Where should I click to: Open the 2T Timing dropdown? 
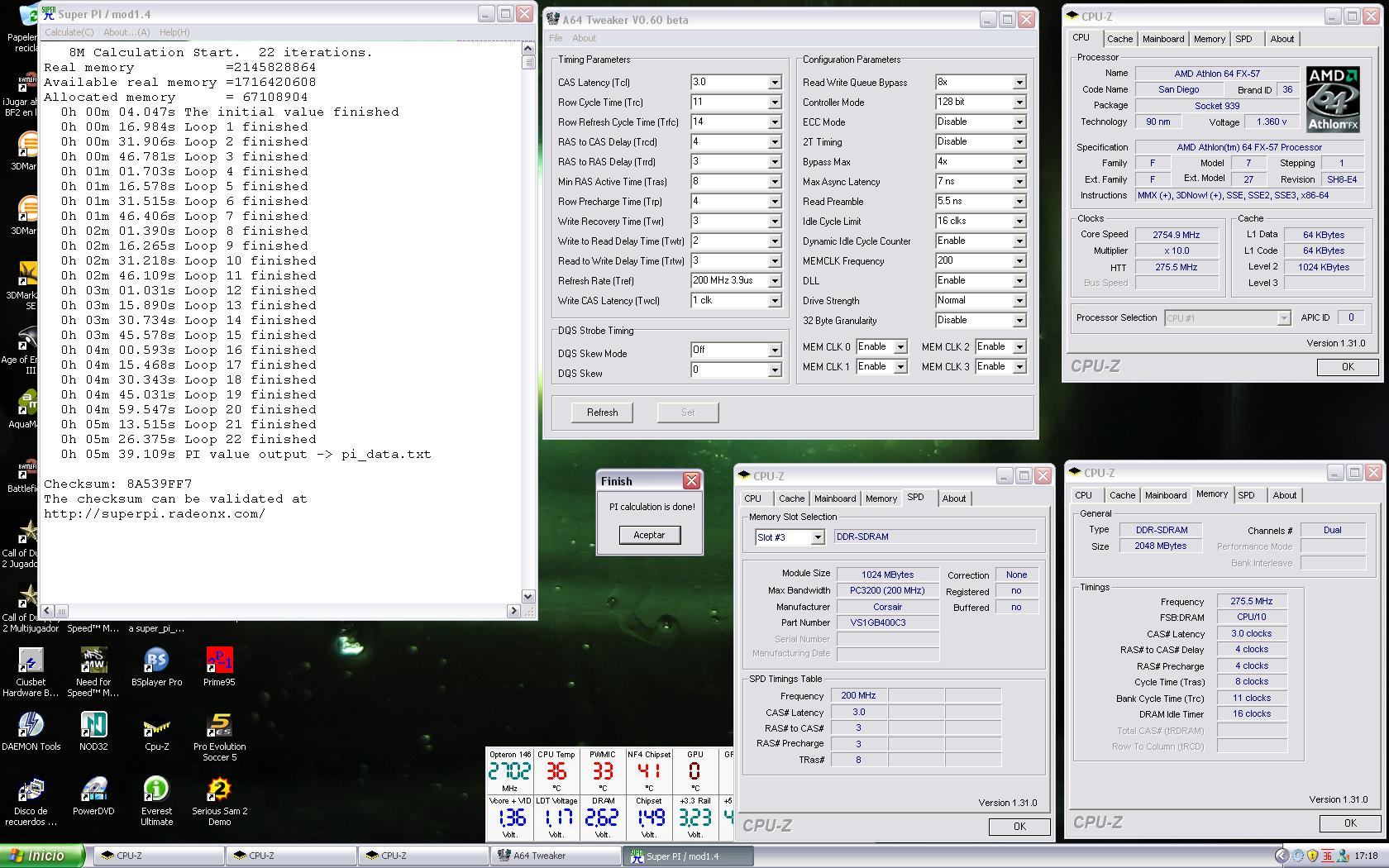click(x=1019, y=142)
